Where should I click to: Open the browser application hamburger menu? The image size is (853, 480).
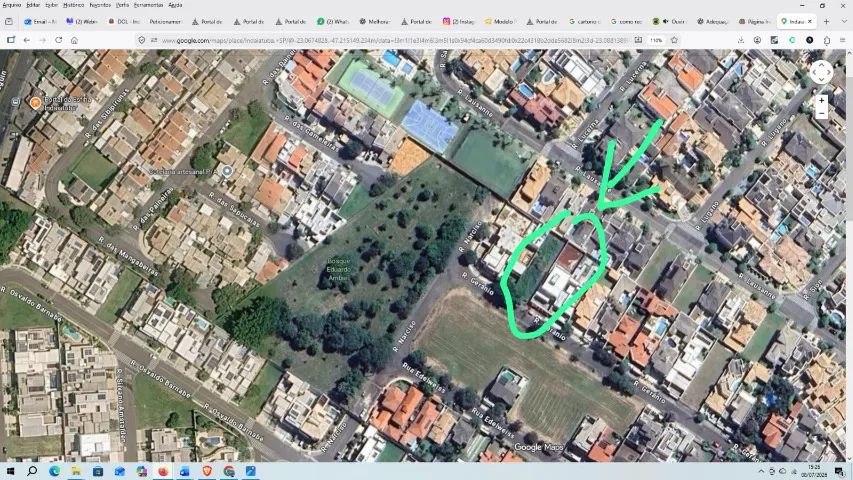843,40
